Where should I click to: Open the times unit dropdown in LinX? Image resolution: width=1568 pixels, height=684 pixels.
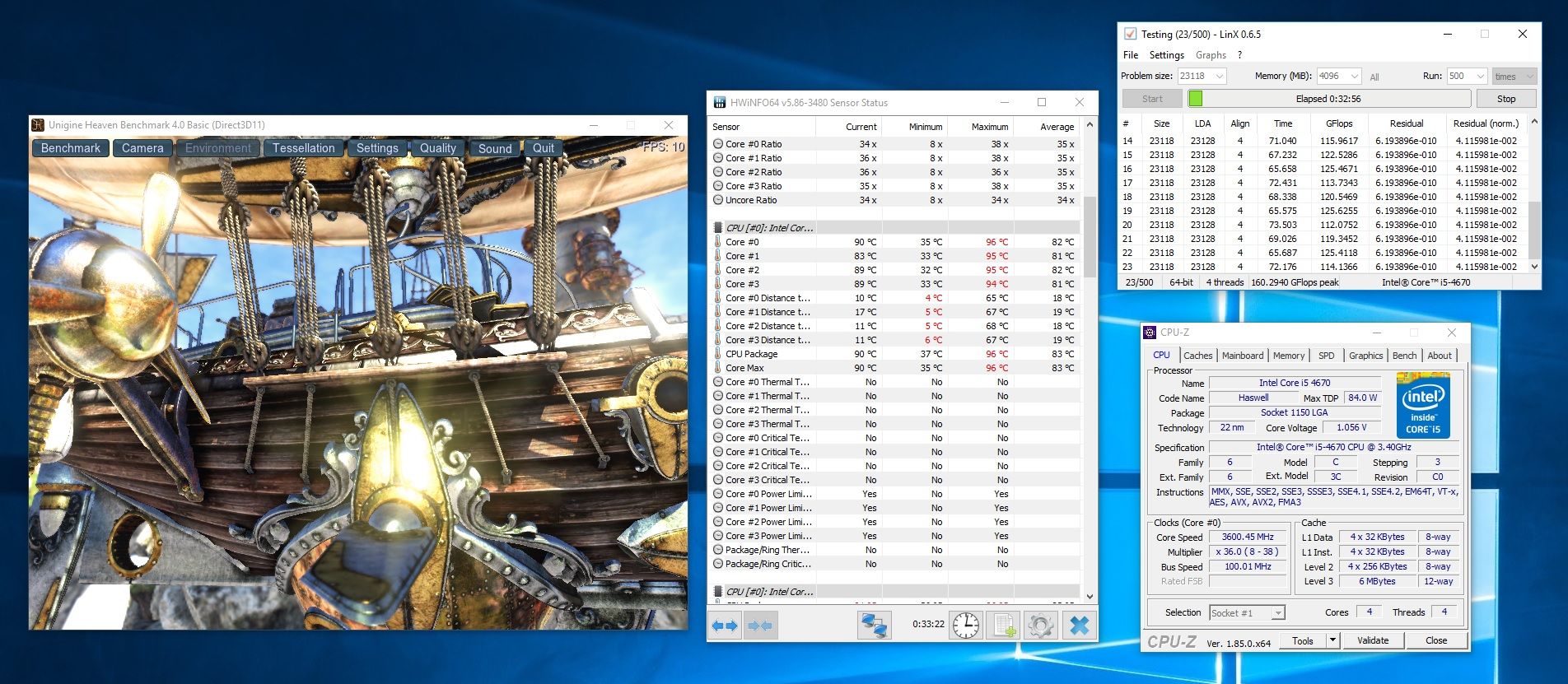click(x=1514, y=77)
